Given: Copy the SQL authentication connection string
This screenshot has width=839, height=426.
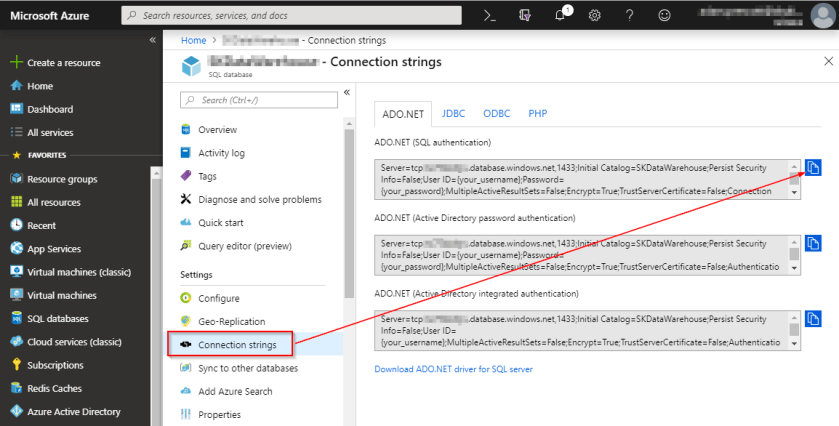Looking at the screenshot, I should [813, 167].
